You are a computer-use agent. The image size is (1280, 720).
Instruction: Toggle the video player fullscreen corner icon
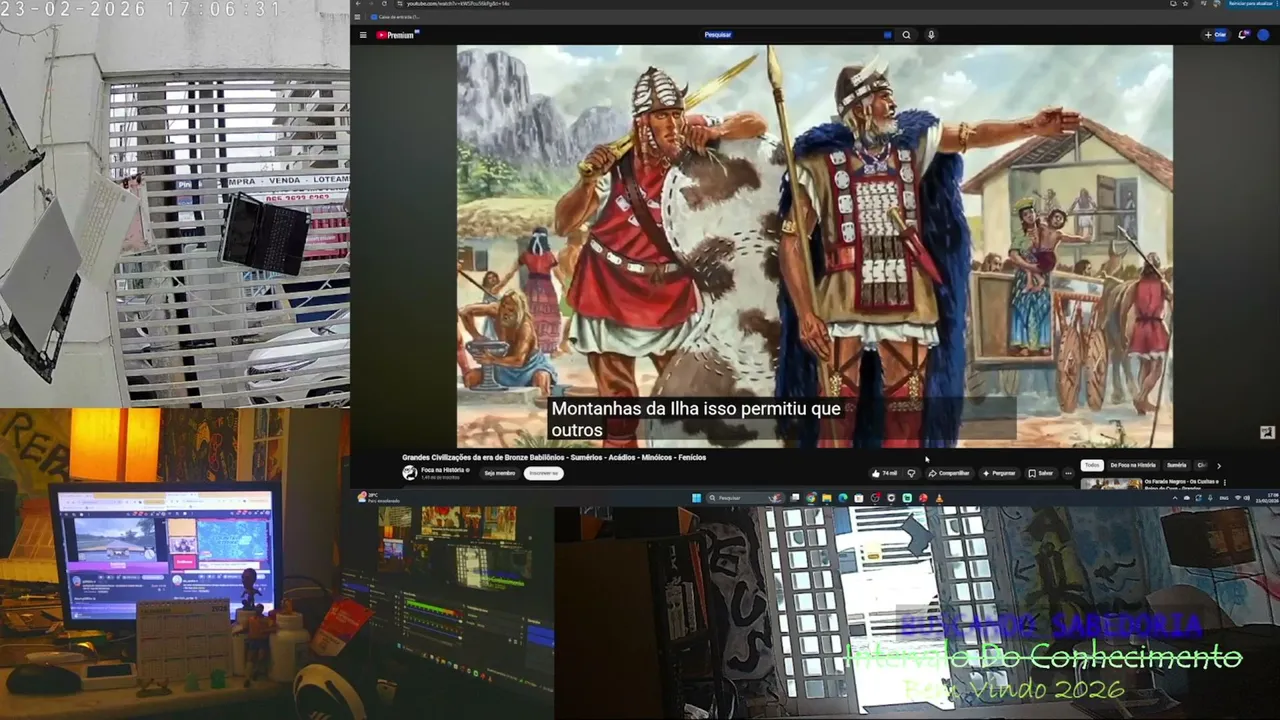click(1267, 432)
